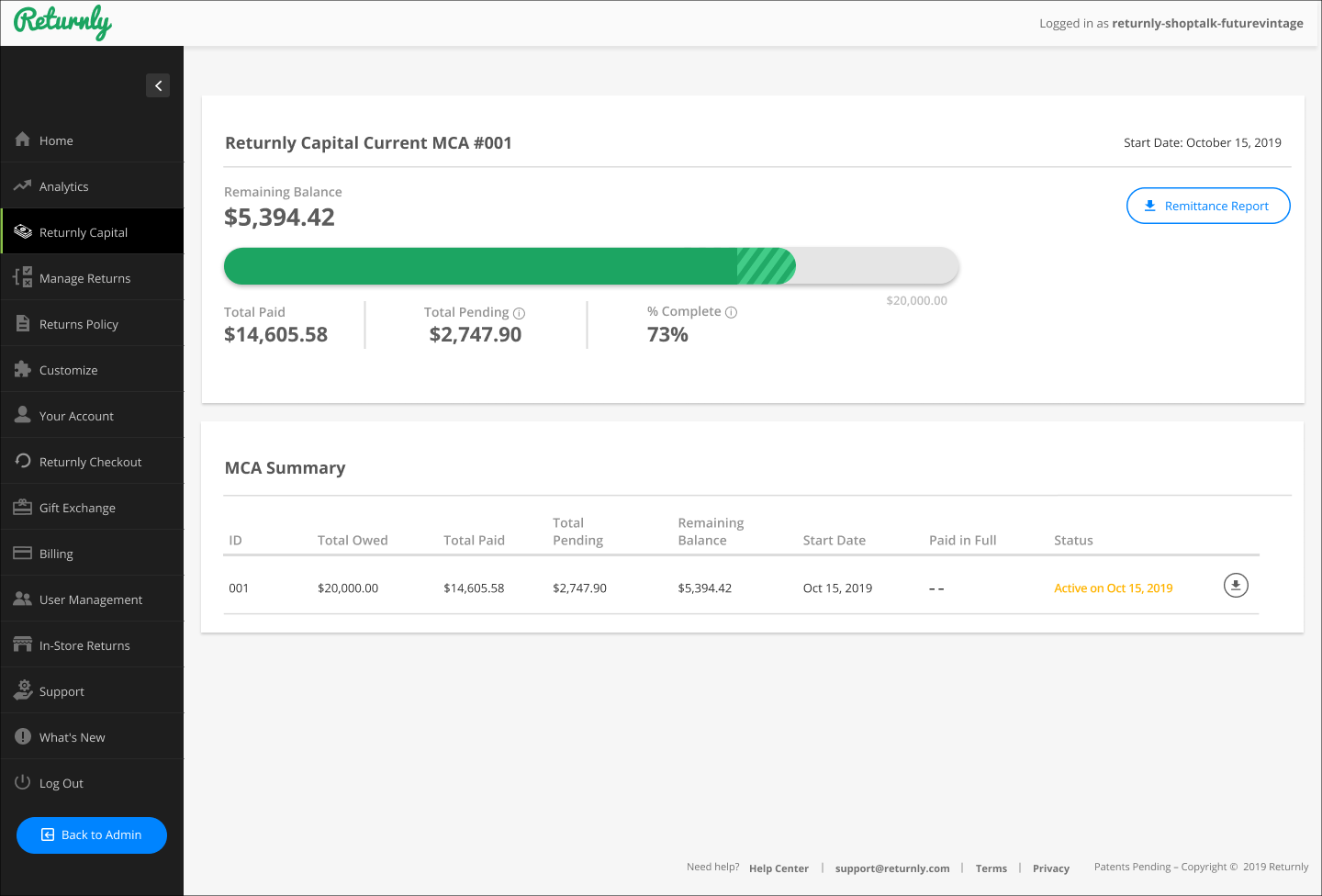Screen dimensions: 1322x896
Task: Open Analytics from the sidebar
Action: (x=92, y=185)
